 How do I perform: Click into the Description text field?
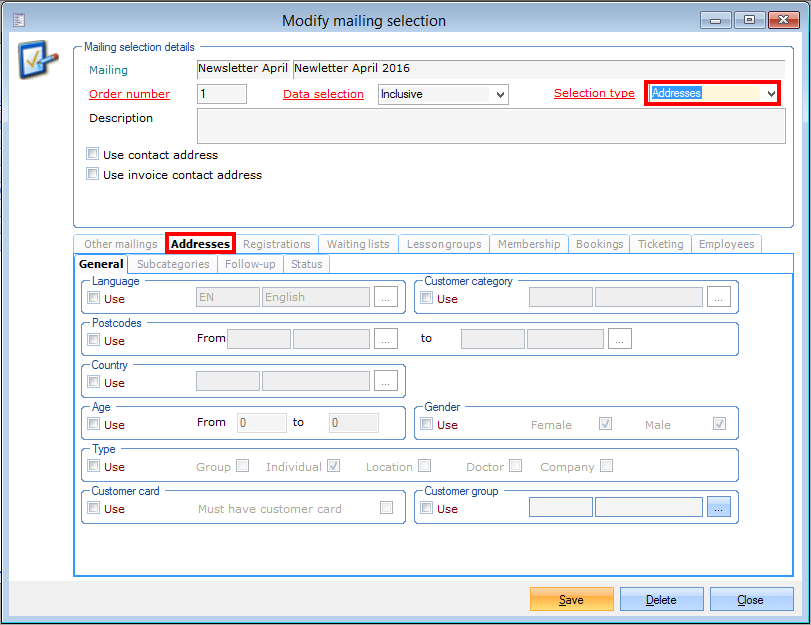tap(490, 127)
